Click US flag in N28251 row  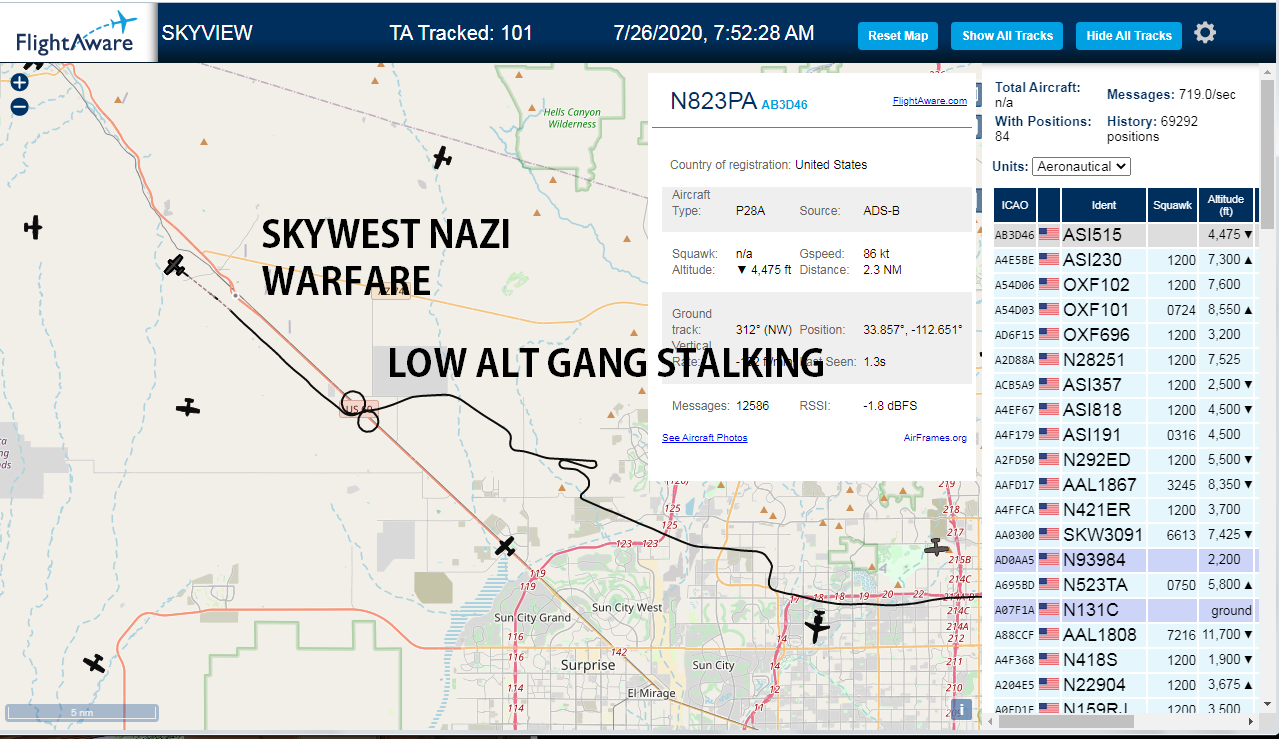click(1049, 360)
